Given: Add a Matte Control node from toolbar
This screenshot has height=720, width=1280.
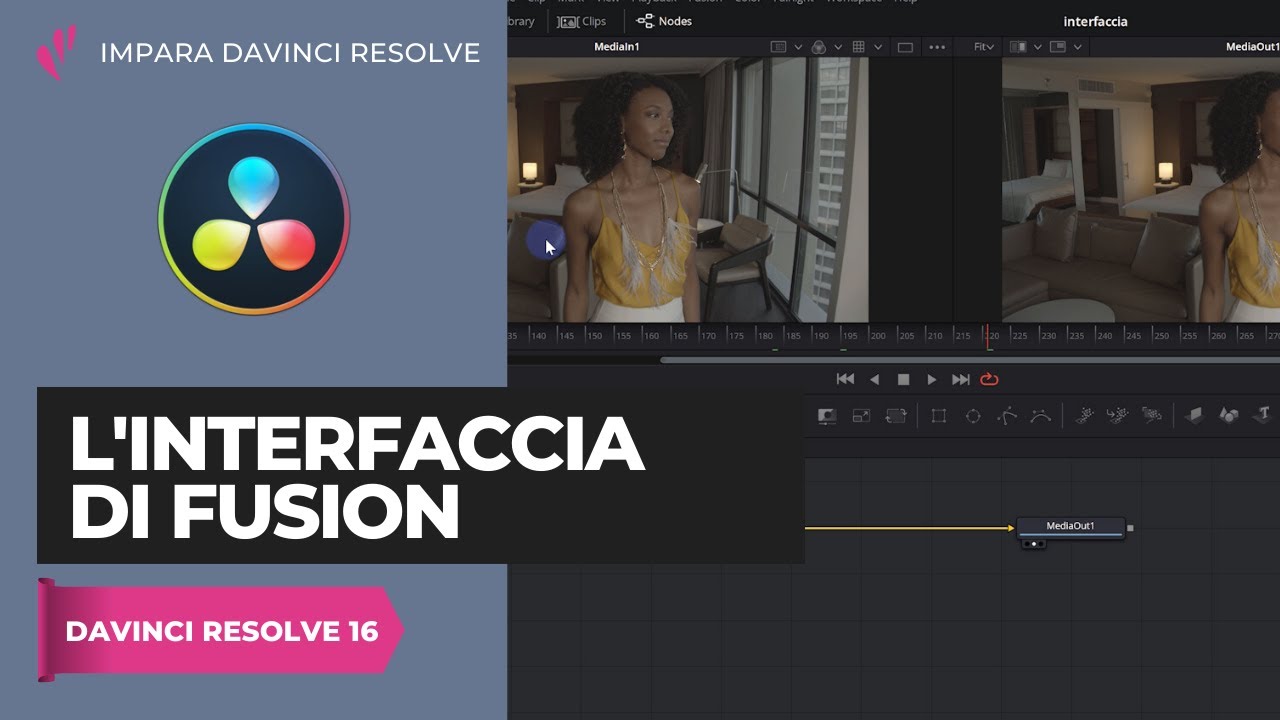Looking at the screenshot, I should tap(827, 415).
